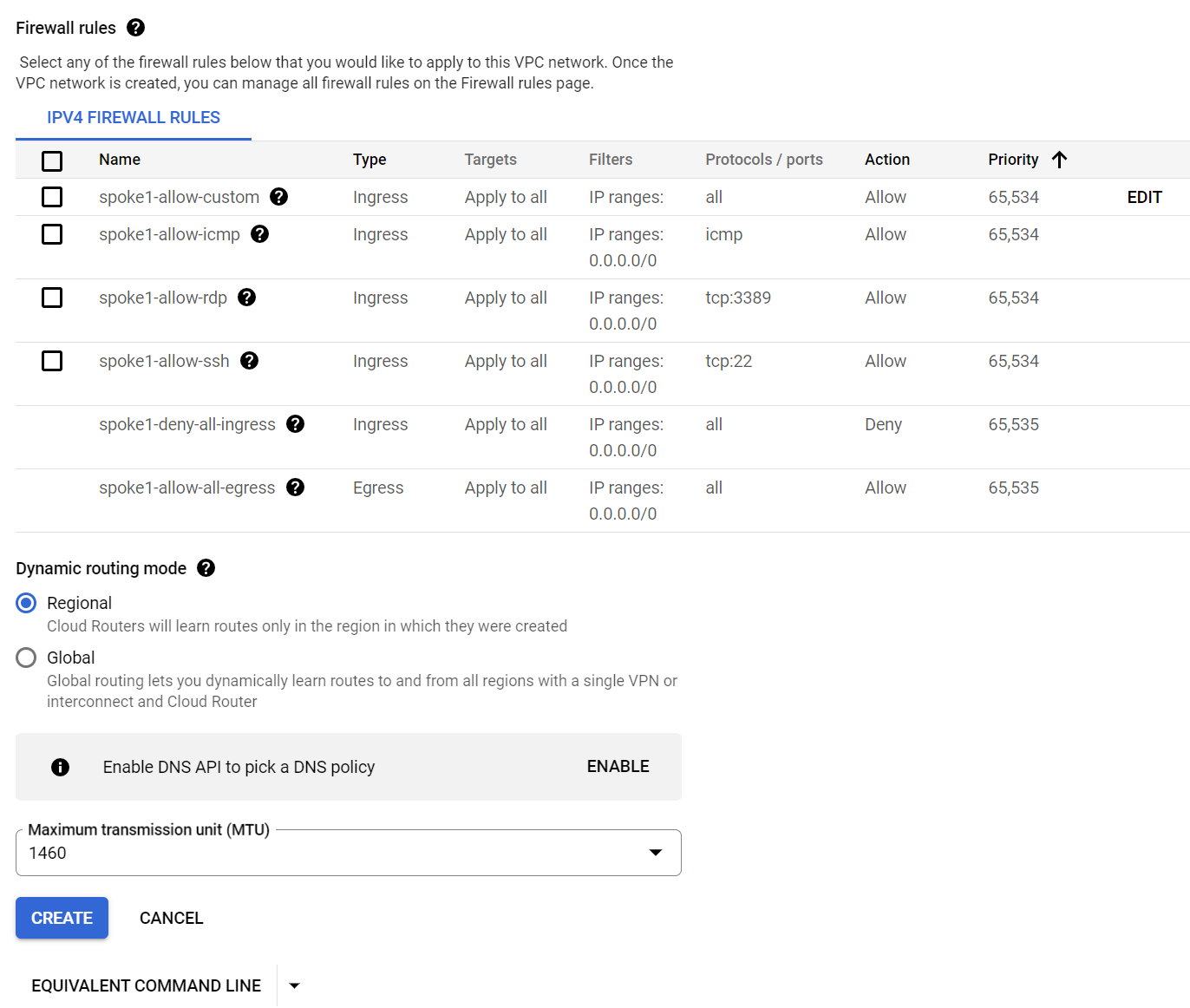
Task: Click the Name column header
Action: click(x=119, y=160)
